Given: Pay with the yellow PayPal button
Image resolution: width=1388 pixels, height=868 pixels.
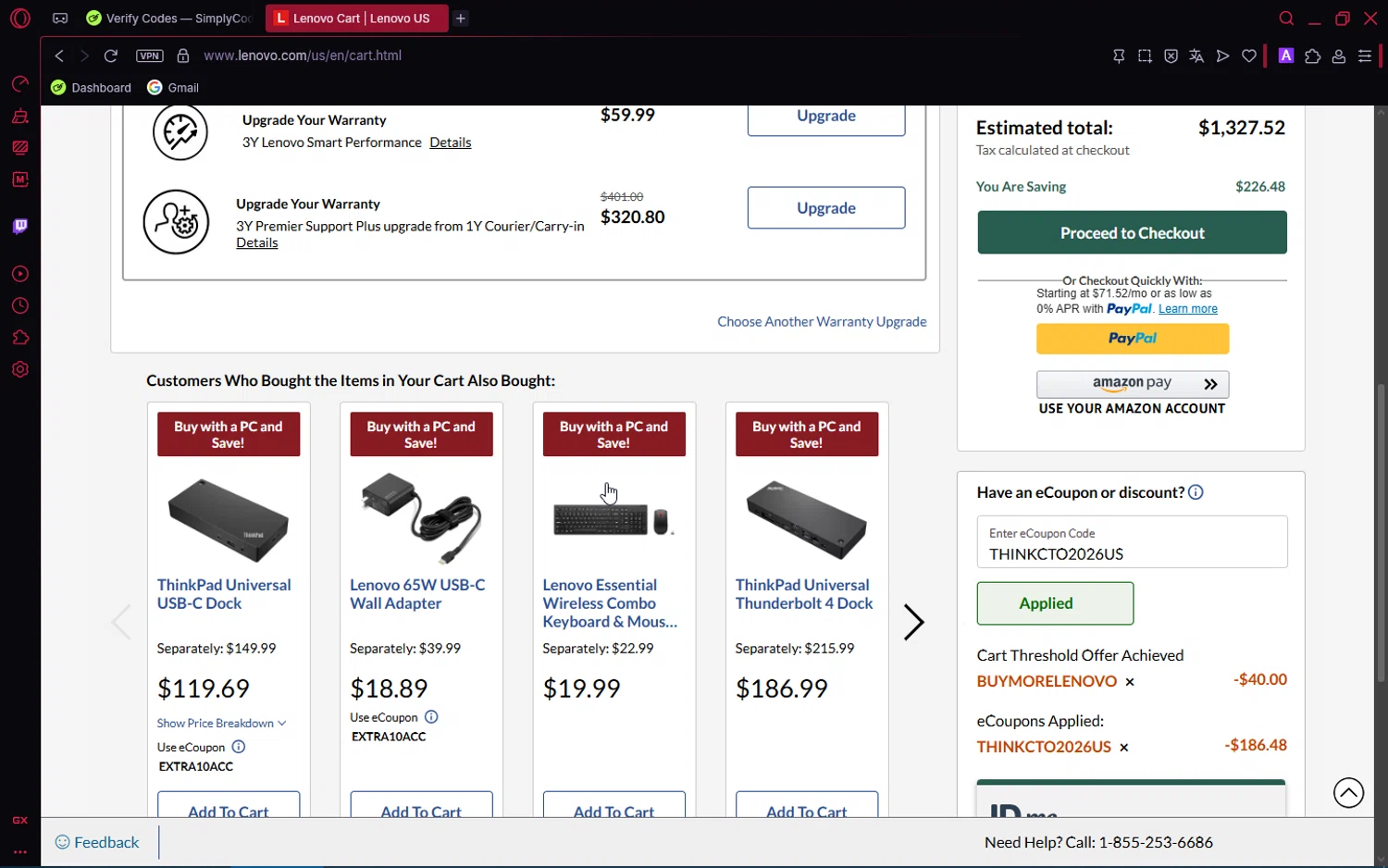Looking at the screenshot, I should (x=1132, y=339).
